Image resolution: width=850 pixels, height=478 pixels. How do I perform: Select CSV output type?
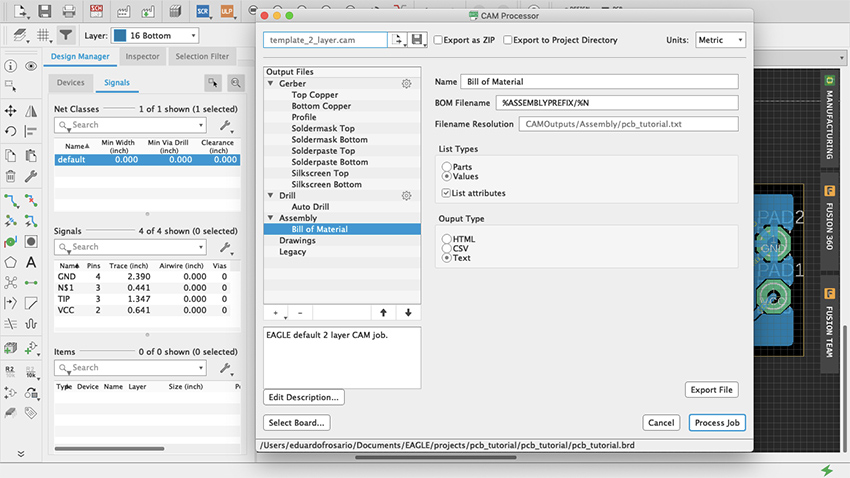pos(446,248)
